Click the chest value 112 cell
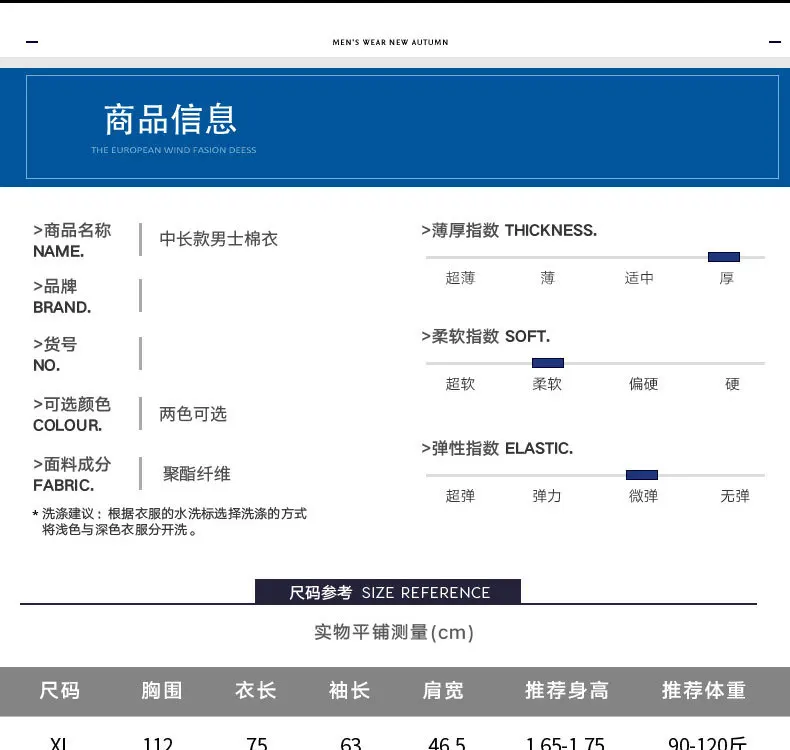Screen dimensions: 790x750 [158, 743]
